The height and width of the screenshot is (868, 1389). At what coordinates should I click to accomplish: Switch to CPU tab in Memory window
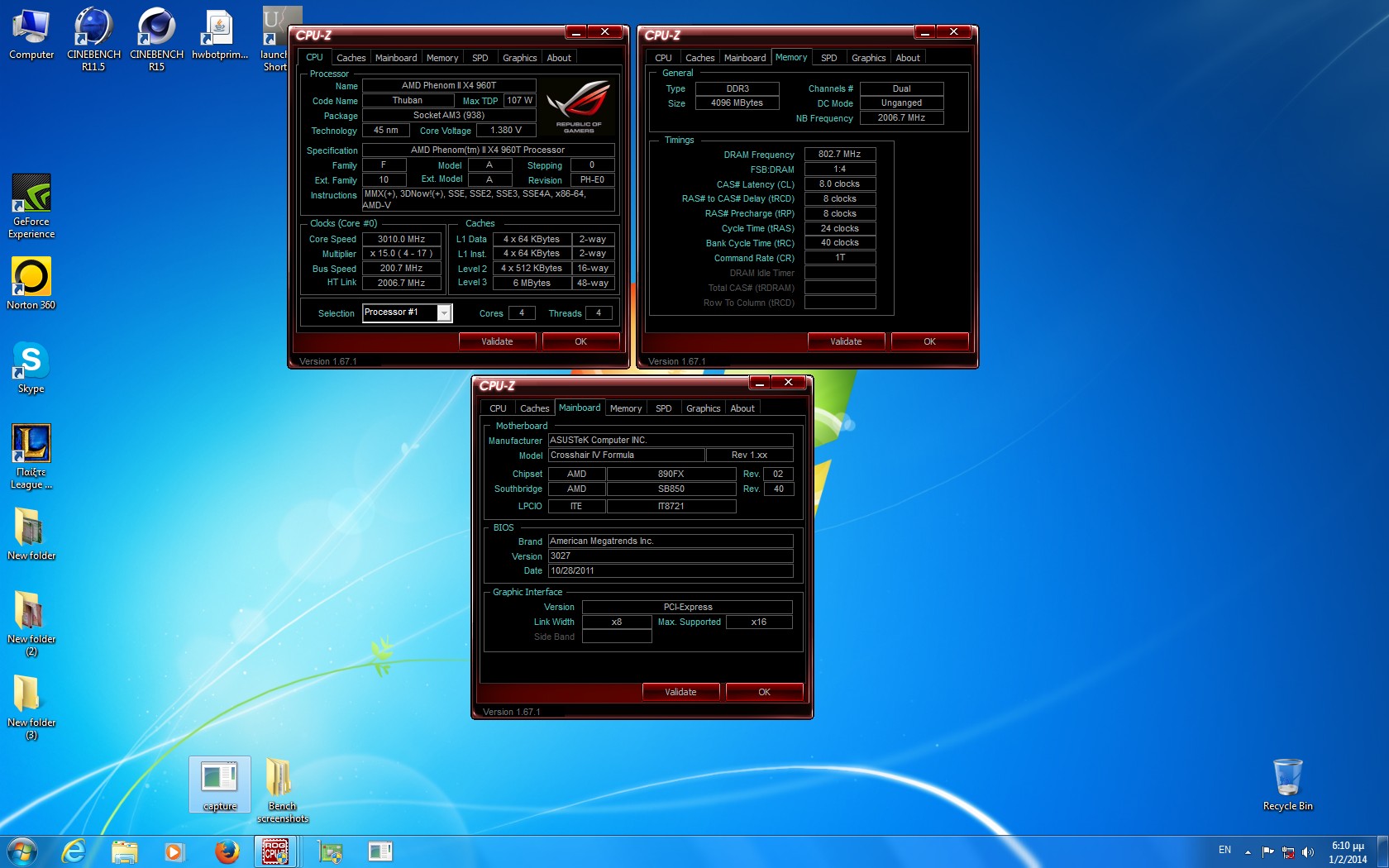point(663,58)
